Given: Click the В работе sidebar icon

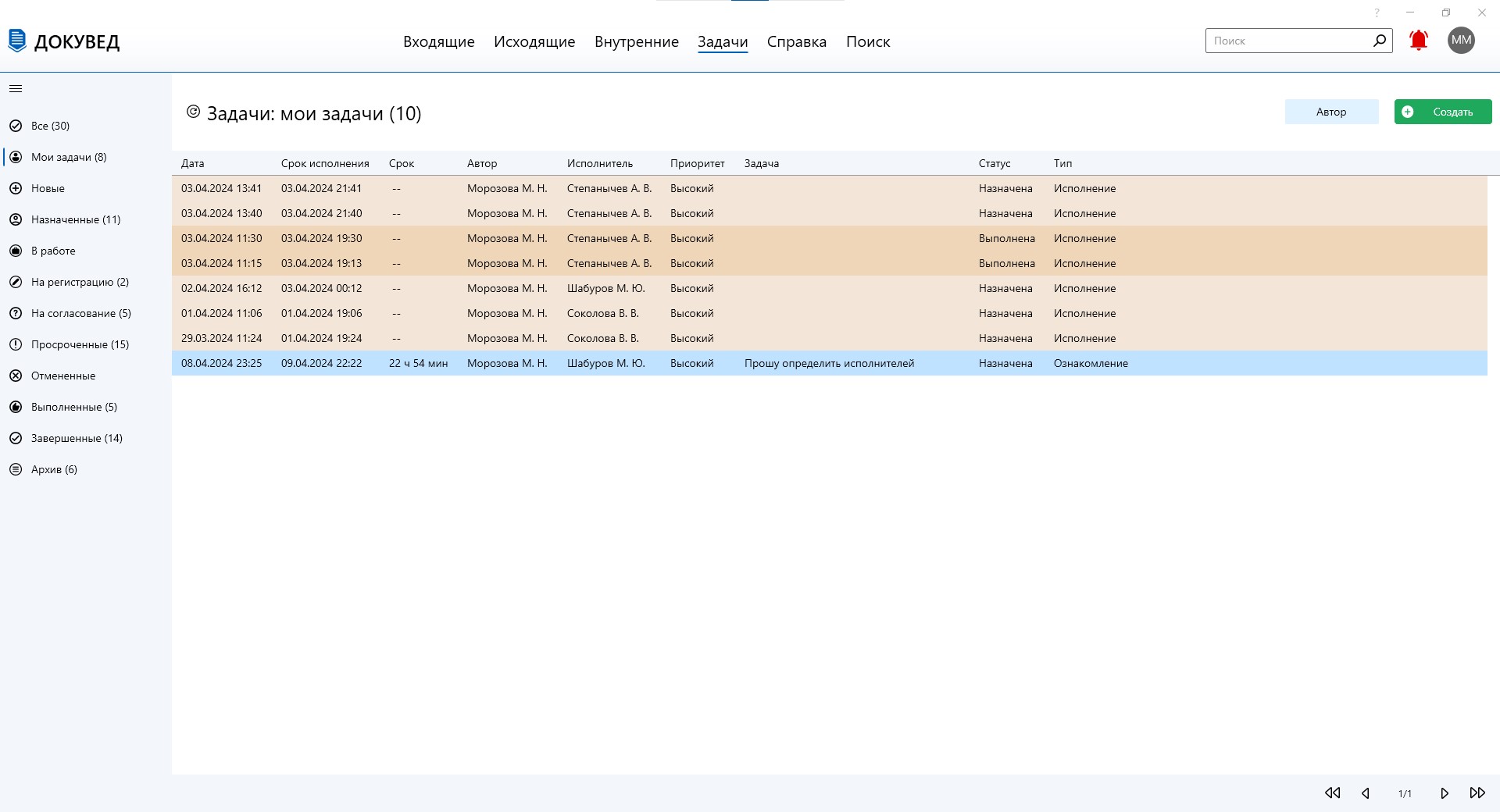Looking at the screenshot, I should [16, 251].
